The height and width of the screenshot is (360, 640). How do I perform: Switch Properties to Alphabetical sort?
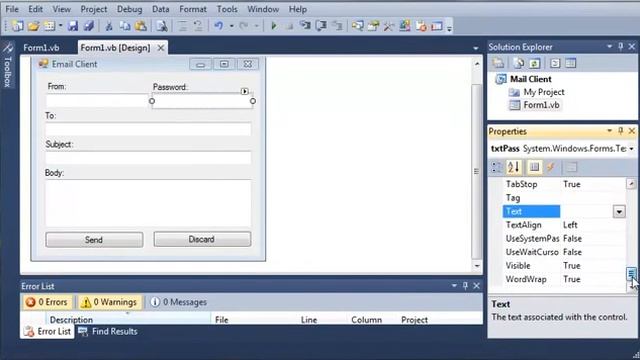click(x=513, y=167)
